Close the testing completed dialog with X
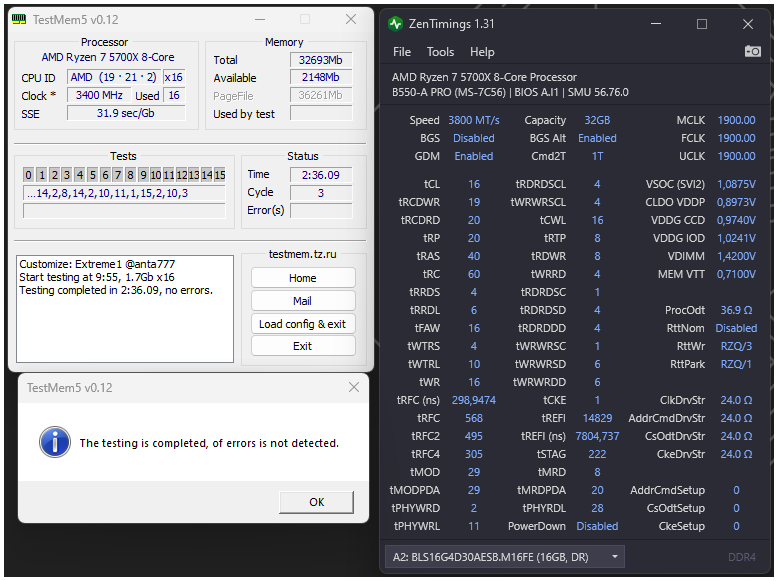This screenshot has width=778, height=581. [352, 387]
